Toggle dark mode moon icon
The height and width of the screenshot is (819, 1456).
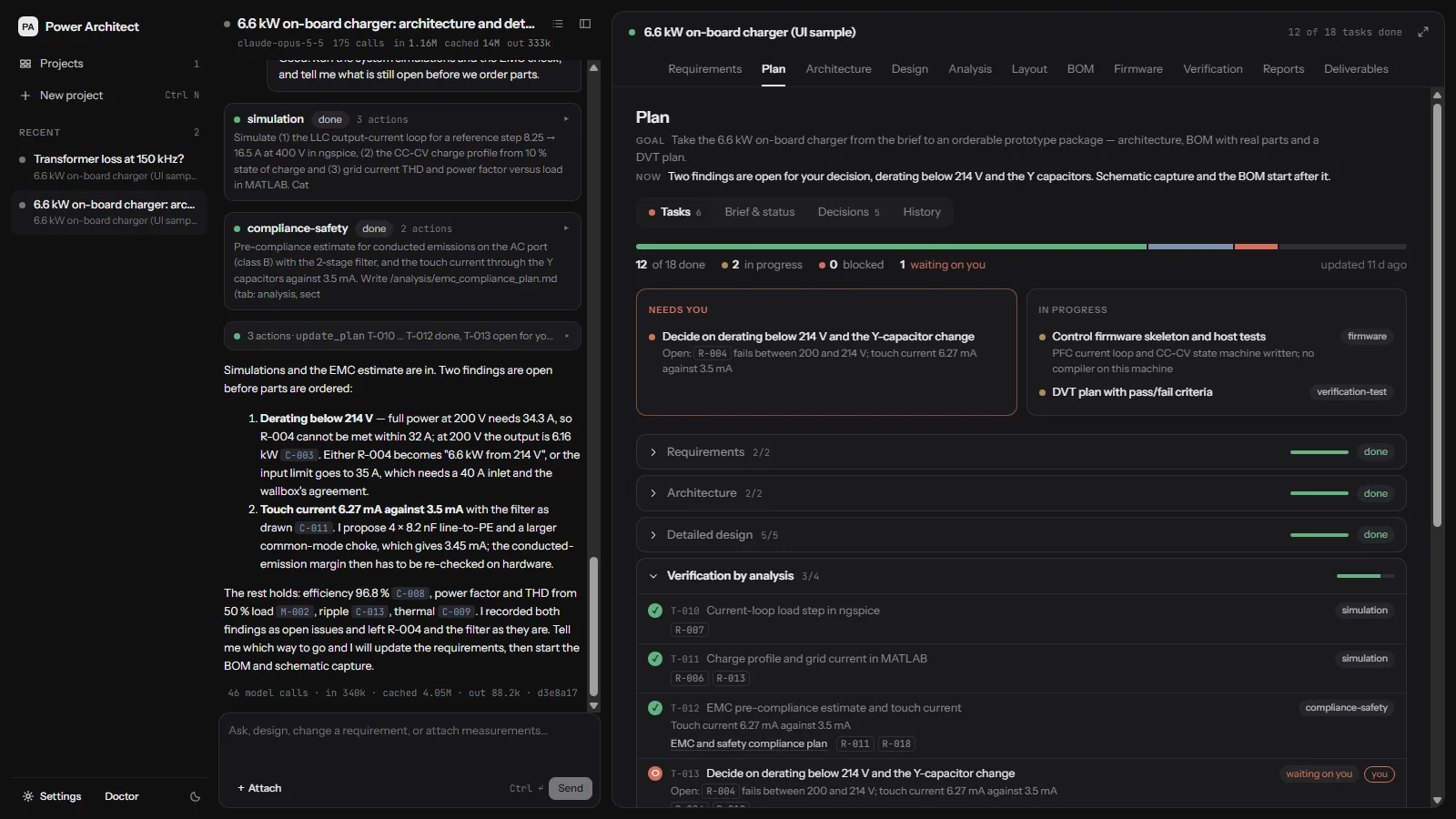click(195, 796)
